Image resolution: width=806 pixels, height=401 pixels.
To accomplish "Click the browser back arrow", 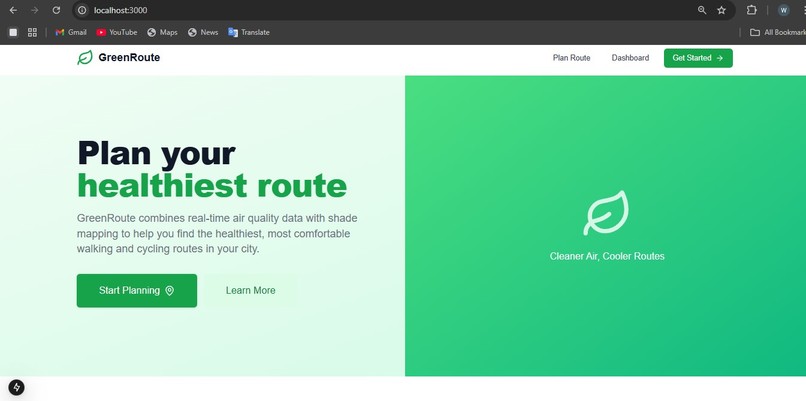I will click(13, 10).
